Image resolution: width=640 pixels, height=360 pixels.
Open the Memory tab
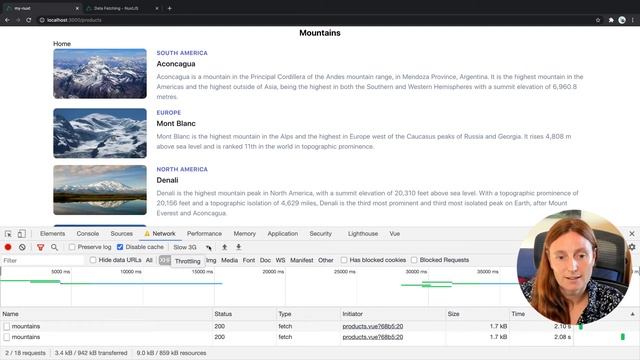pyautogui.click(x=244, y=233)
